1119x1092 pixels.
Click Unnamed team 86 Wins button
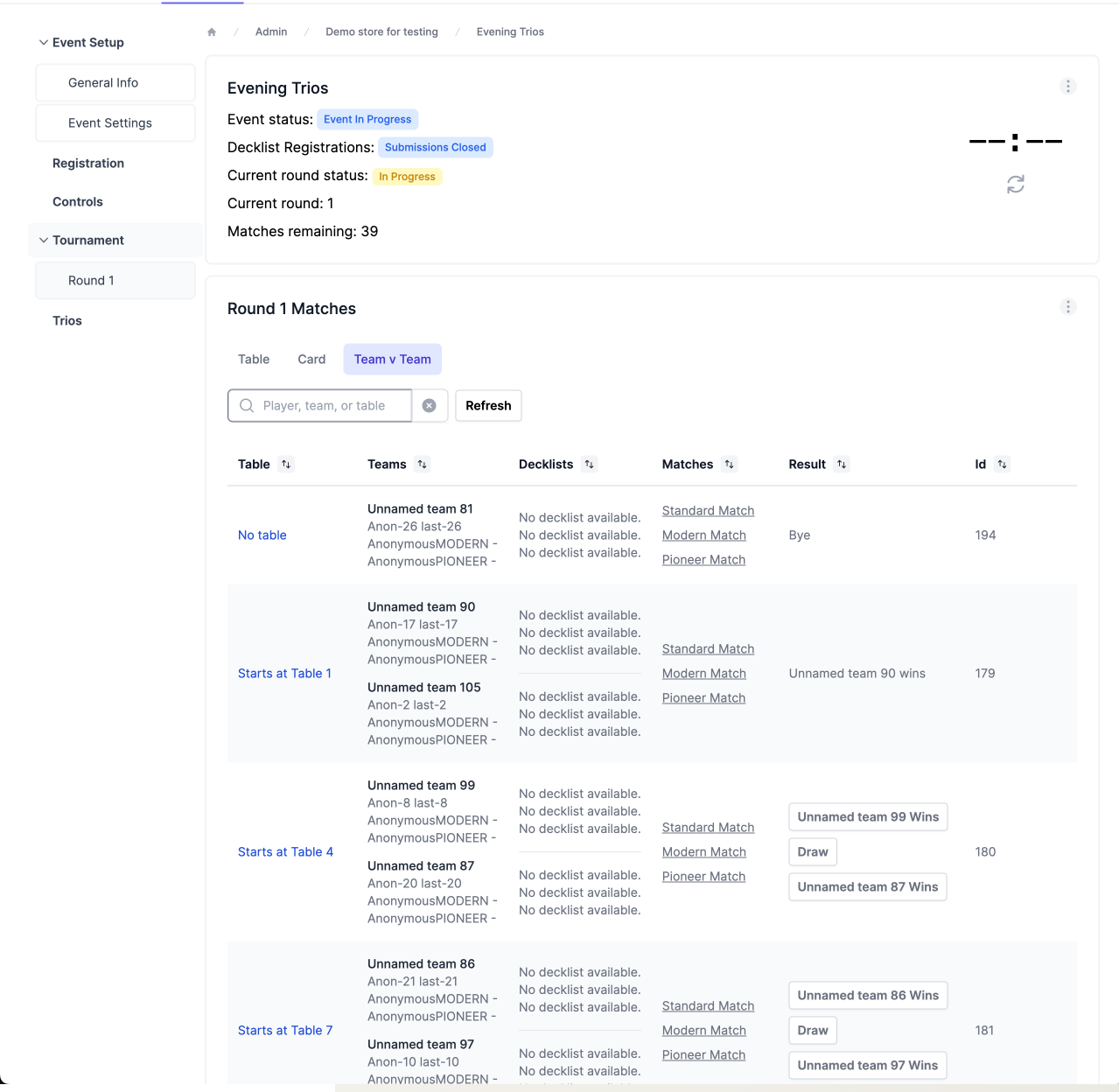(x=868, y=996)
